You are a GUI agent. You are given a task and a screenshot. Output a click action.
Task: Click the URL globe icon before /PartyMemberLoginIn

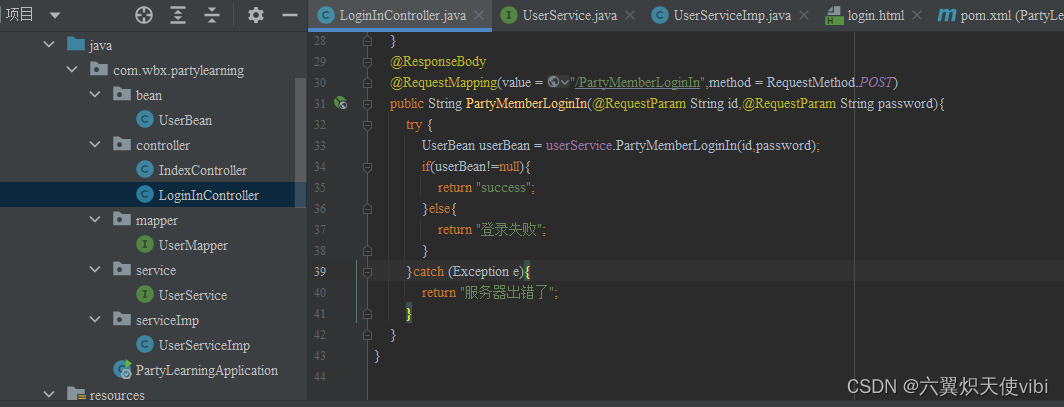click(x=553, y=82)
